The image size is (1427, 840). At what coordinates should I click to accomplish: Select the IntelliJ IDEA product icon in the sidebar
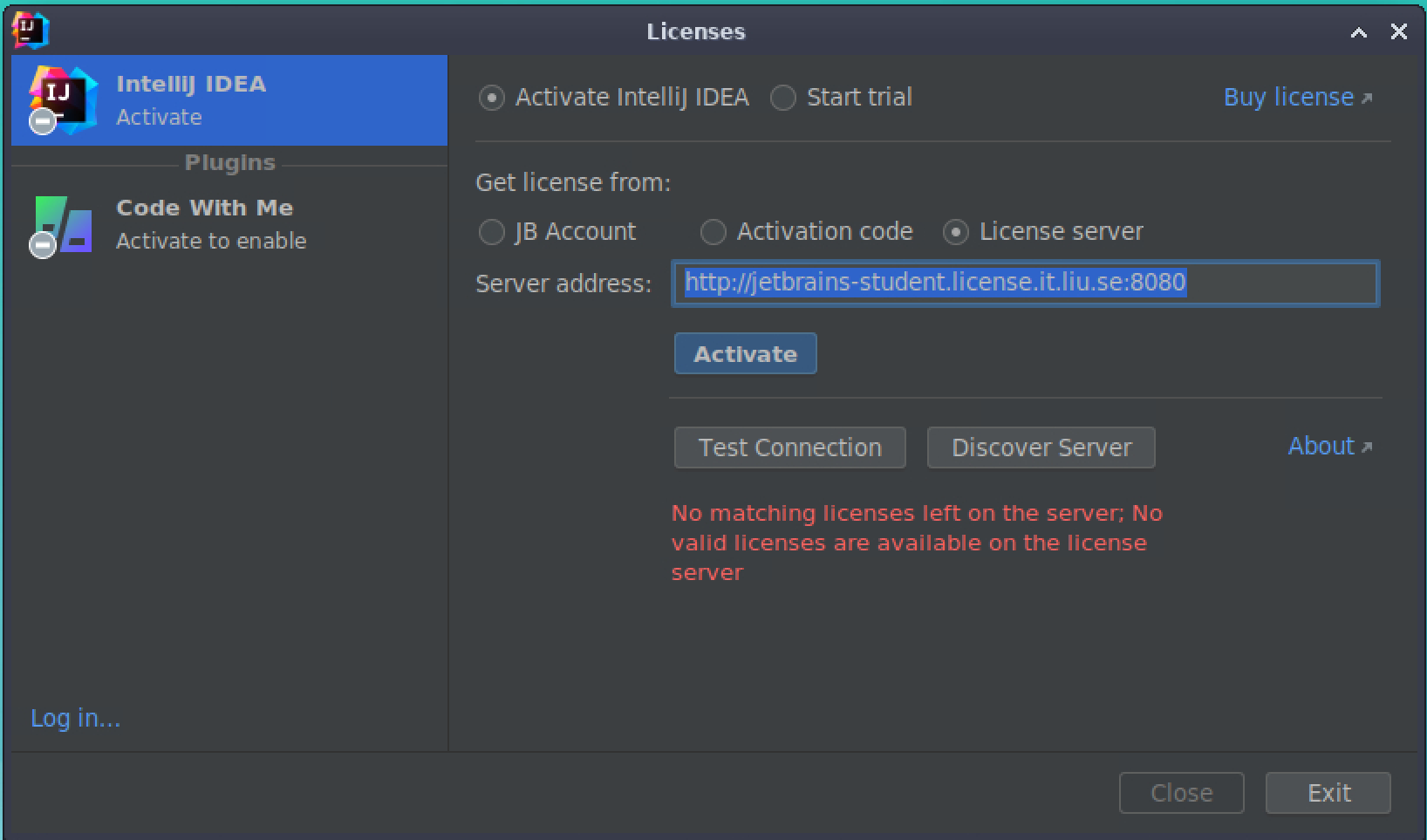62,99
